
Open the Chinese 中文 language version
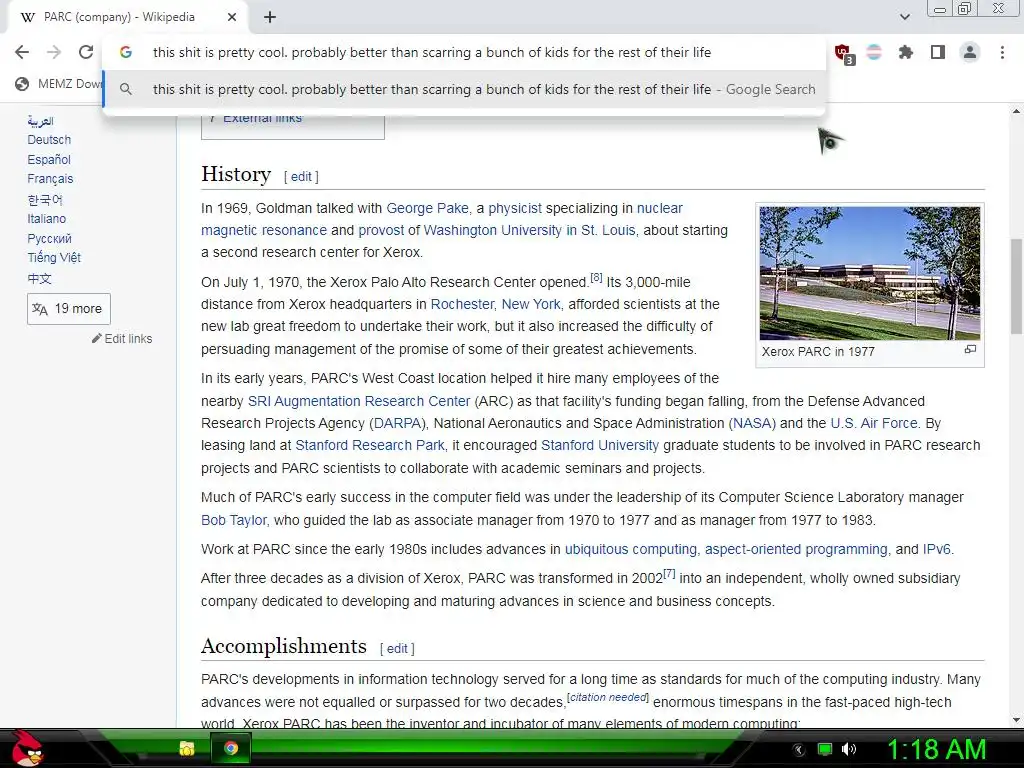pos(39,278)
